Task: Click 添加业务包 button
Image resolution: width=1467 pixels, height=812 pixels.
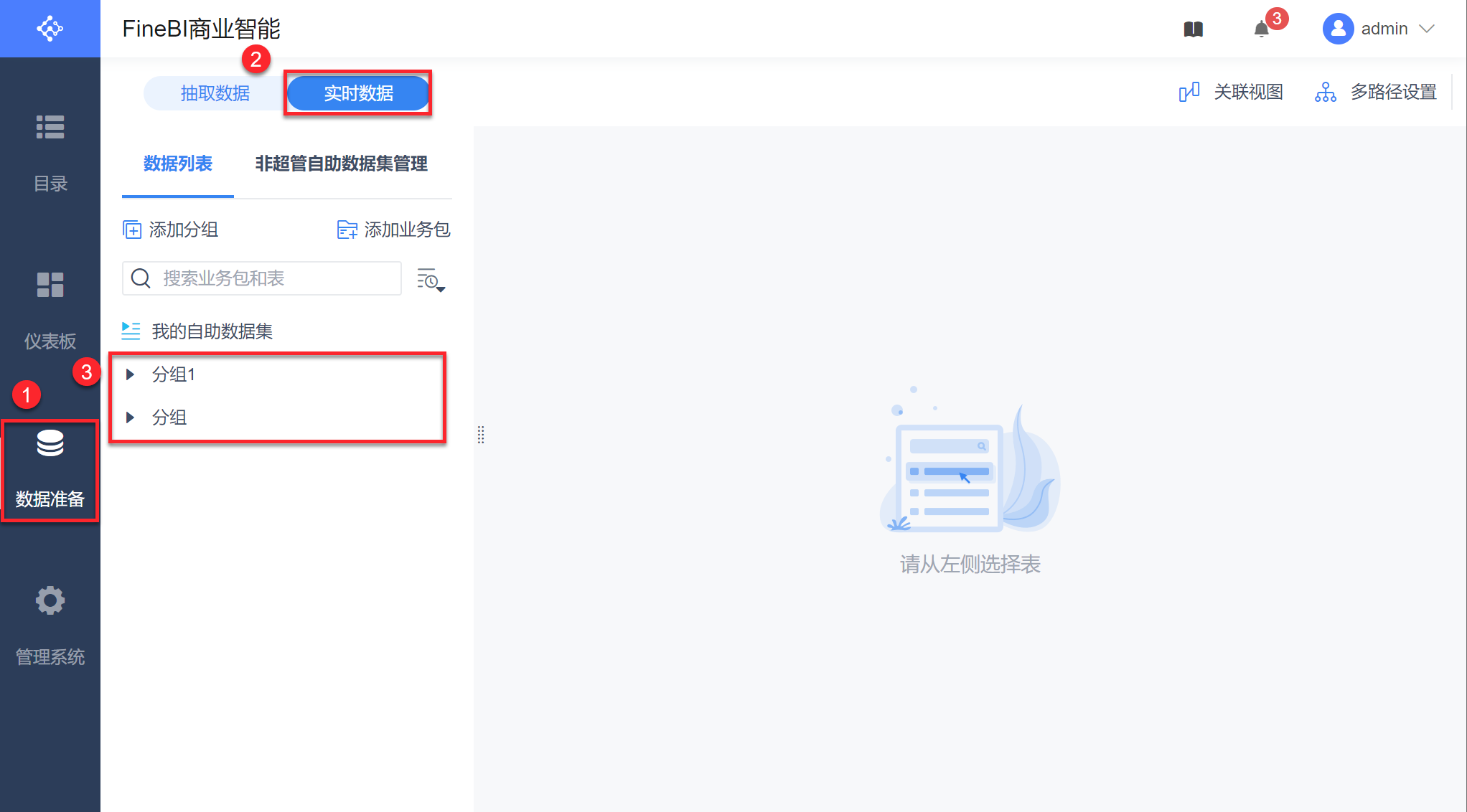Action: pos(393,230)
